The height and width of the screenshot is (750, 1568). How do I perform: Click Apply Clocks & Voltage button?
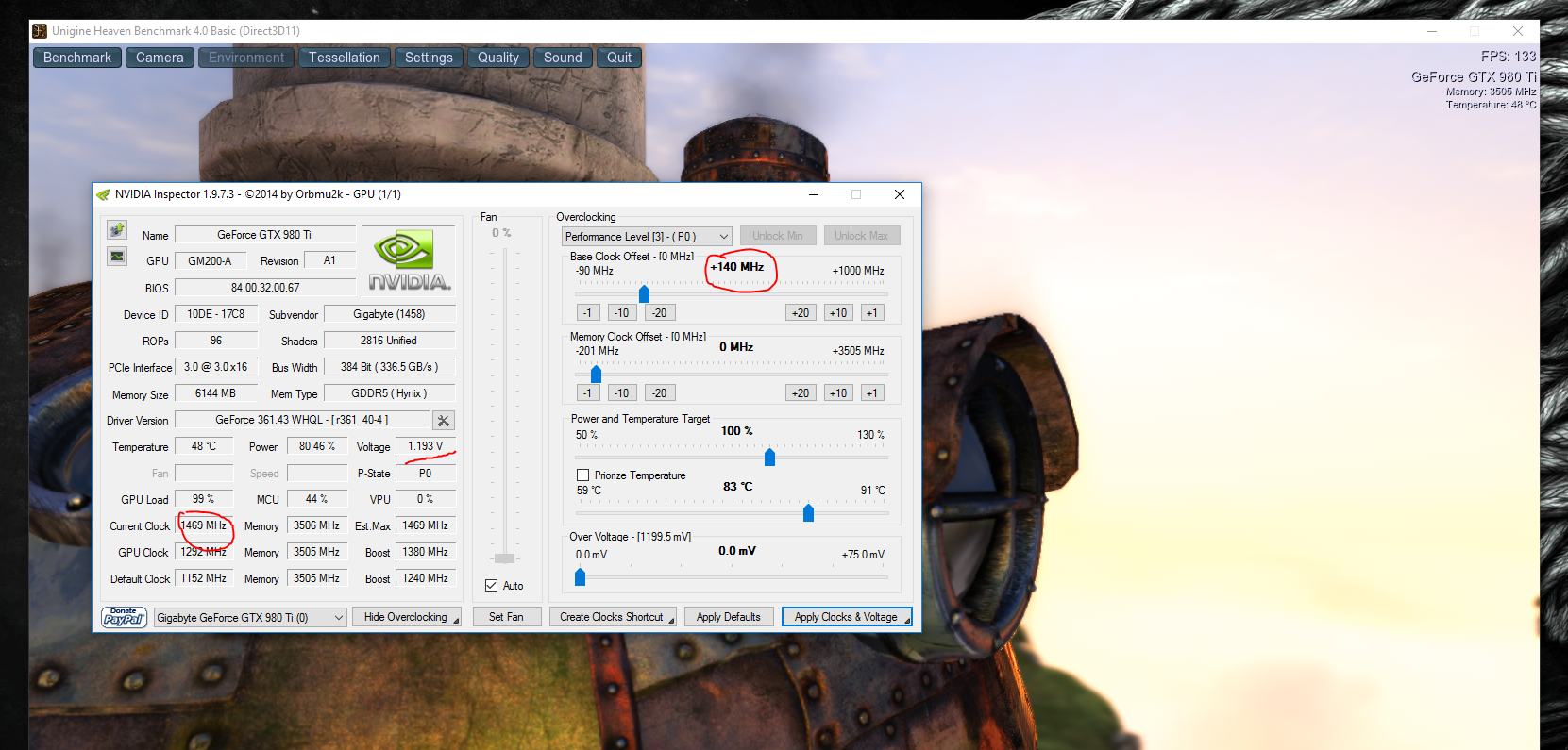(847, 617)
